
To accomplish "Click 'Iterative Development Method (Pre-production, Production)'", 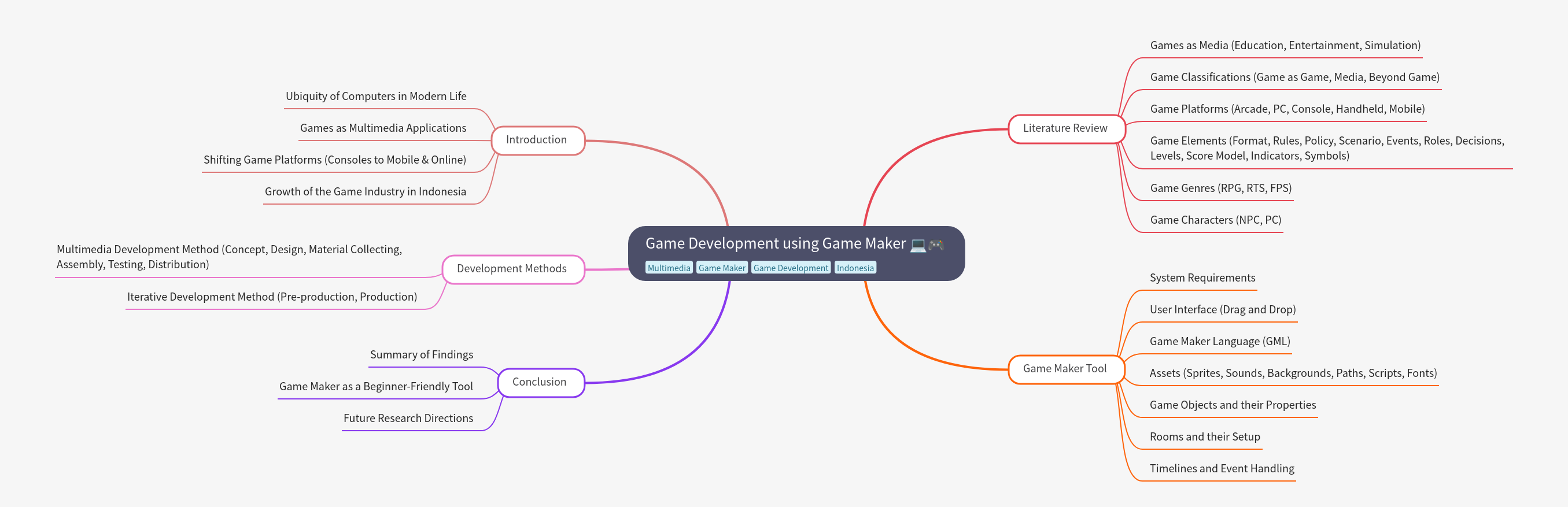I will coord(272,297).
